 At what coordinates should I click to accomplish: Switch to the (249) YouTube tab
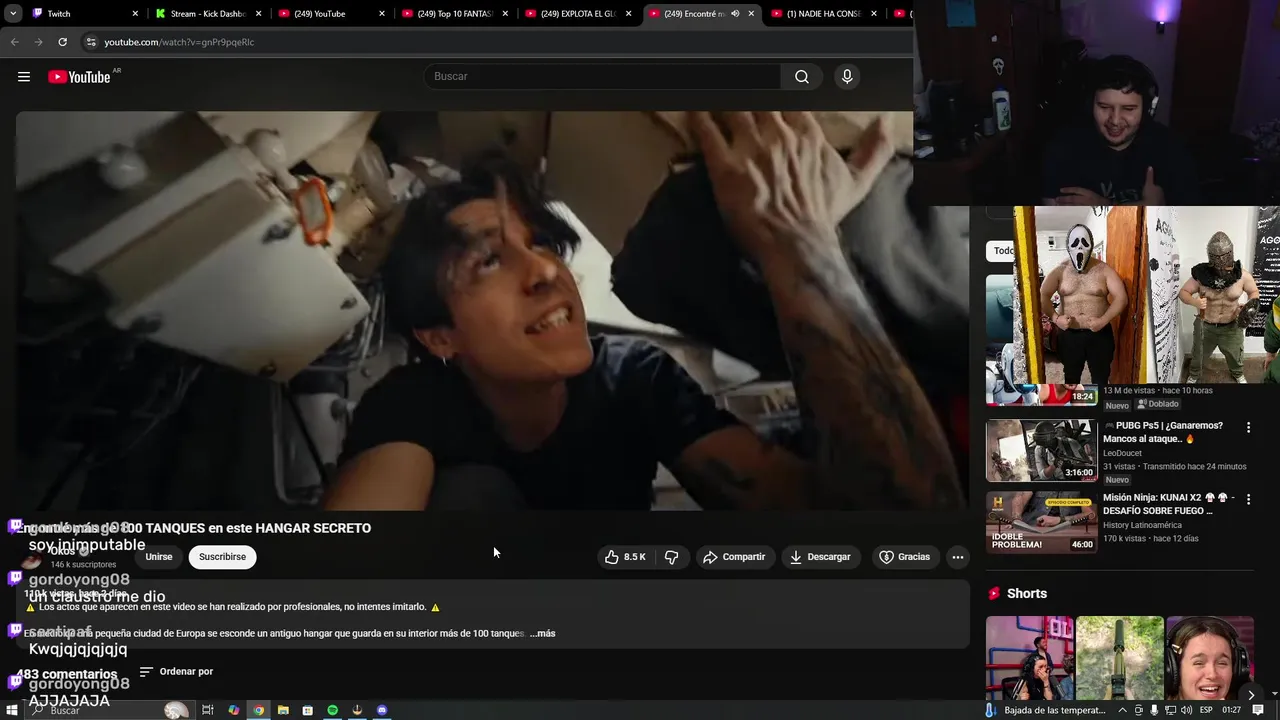coord(332,14)
